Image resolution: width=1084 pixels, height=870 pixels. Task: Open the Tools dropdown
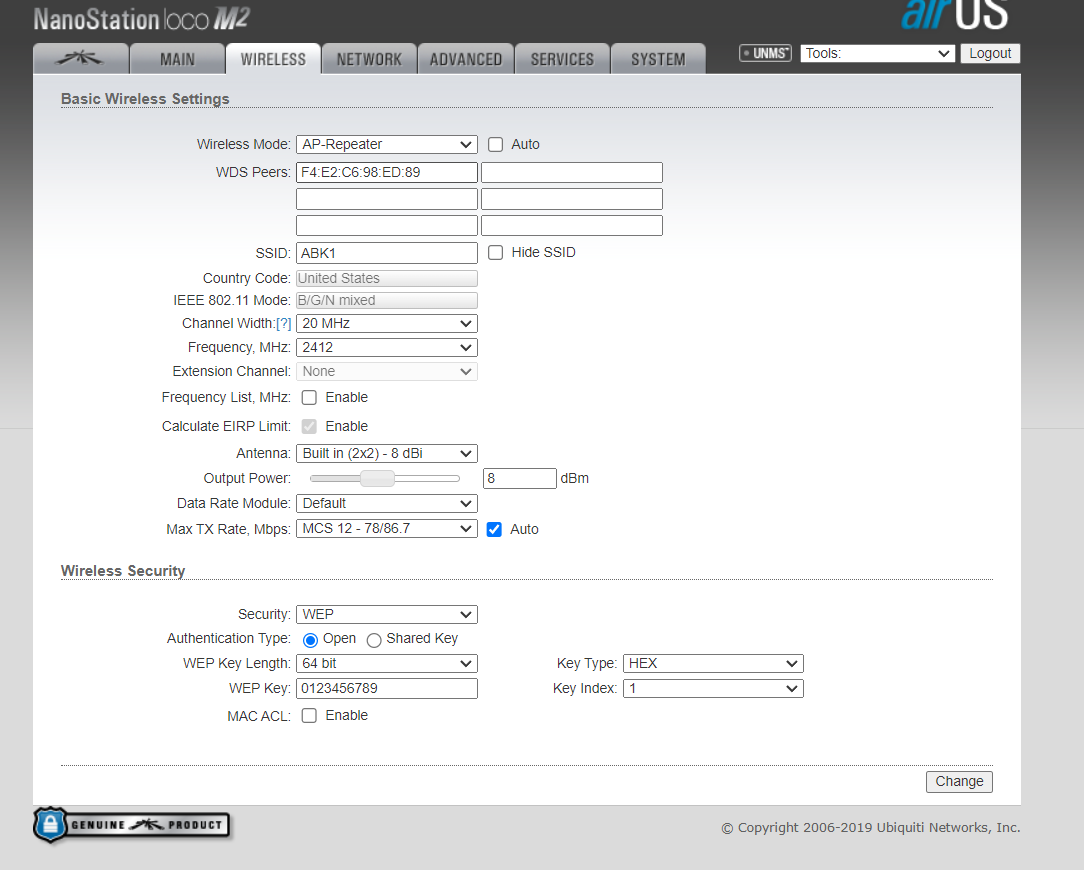878,53
